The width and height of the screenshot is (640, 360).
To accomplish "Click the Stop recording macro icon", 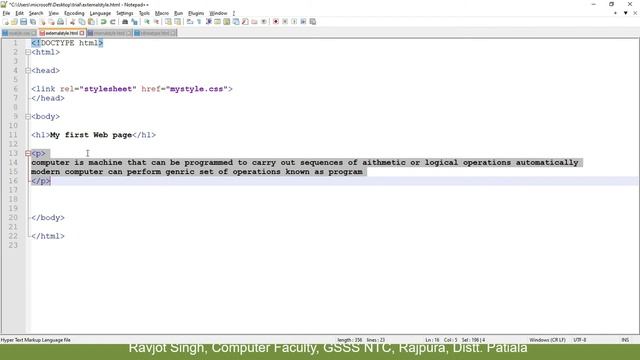I will (x=285, y=22).
